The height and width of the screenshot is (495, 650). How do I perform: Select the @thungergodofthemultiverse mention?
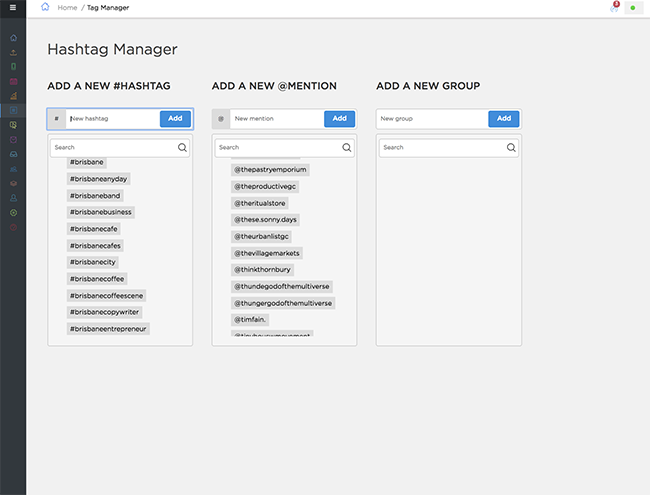pos(283,303)
